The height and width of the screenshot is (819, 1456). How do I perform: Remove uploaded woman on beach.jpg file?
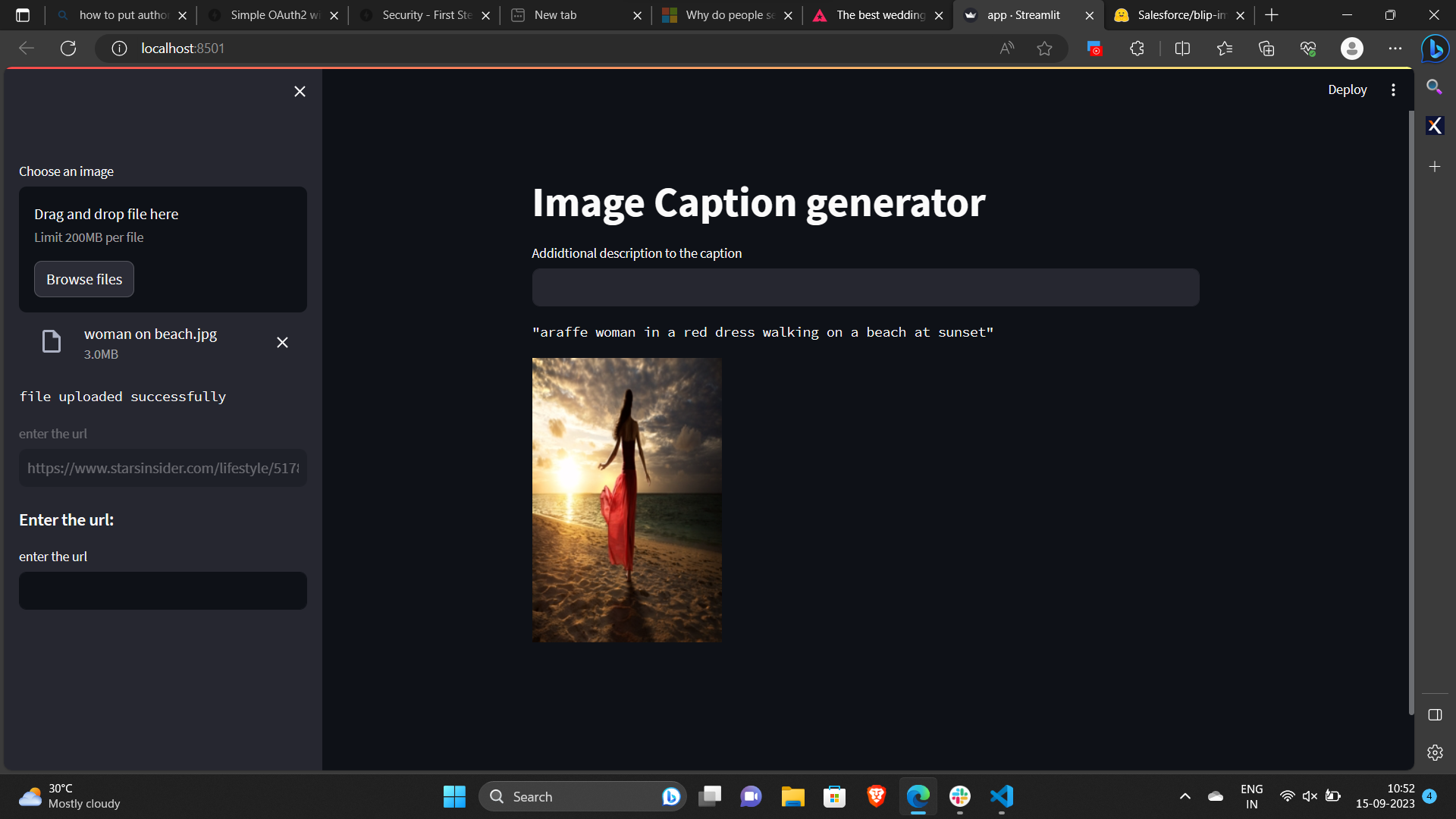tap(282, 343)
